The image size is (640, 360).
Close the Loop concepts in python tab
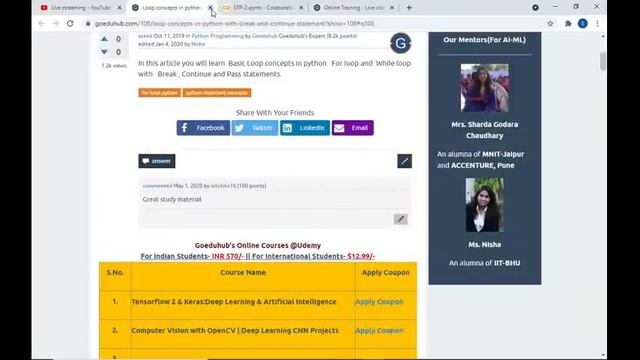[210, 8]
